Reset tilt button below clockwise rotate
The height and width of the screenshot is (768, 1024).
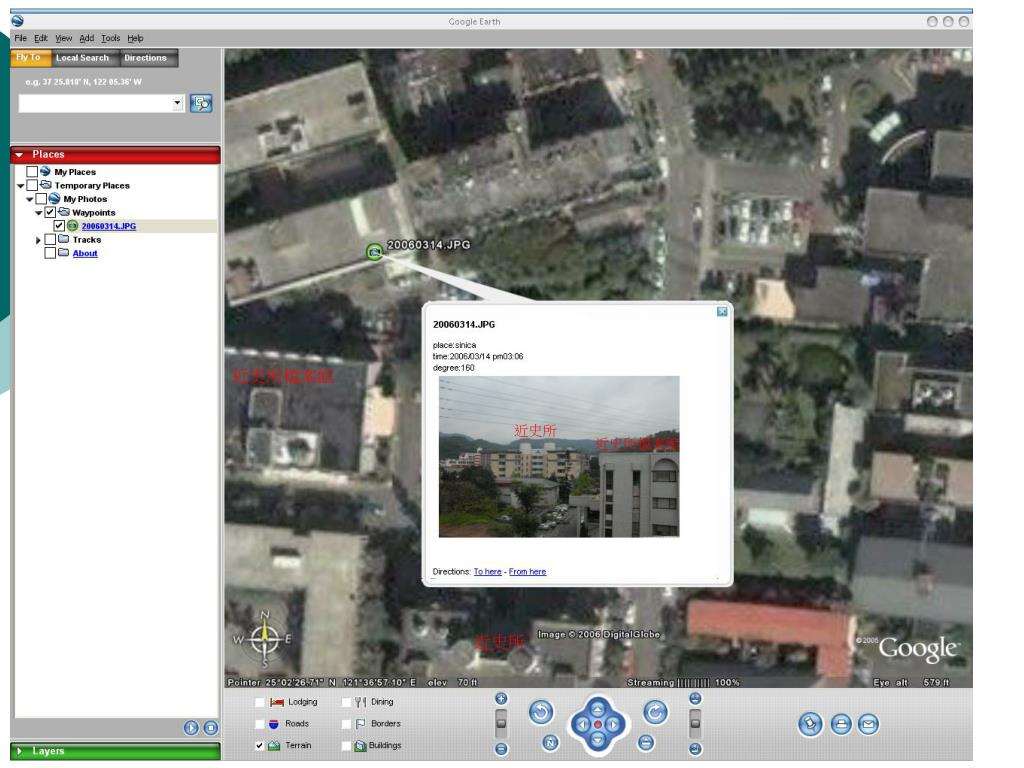(x=646, y=743)
